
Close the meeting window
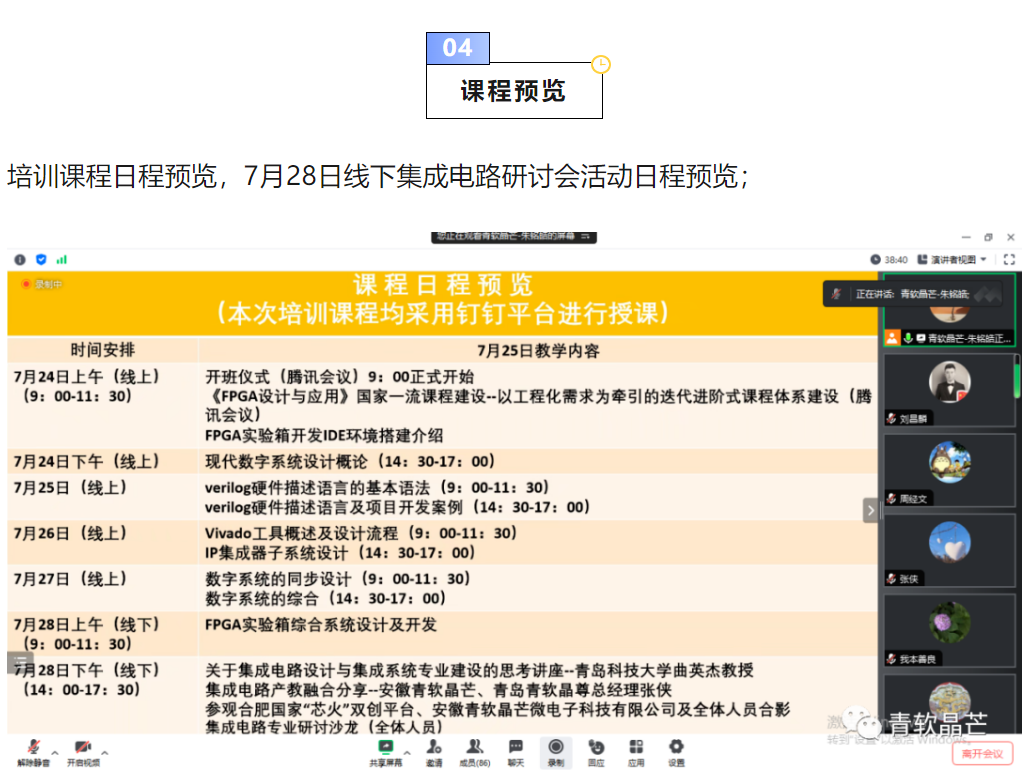click(1011, 238)
